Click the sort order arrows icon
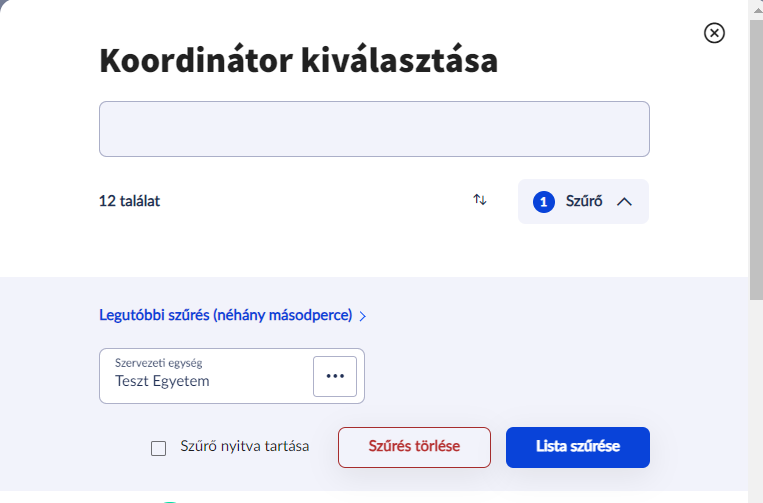 pyautogui.click(x=480, y=200)
